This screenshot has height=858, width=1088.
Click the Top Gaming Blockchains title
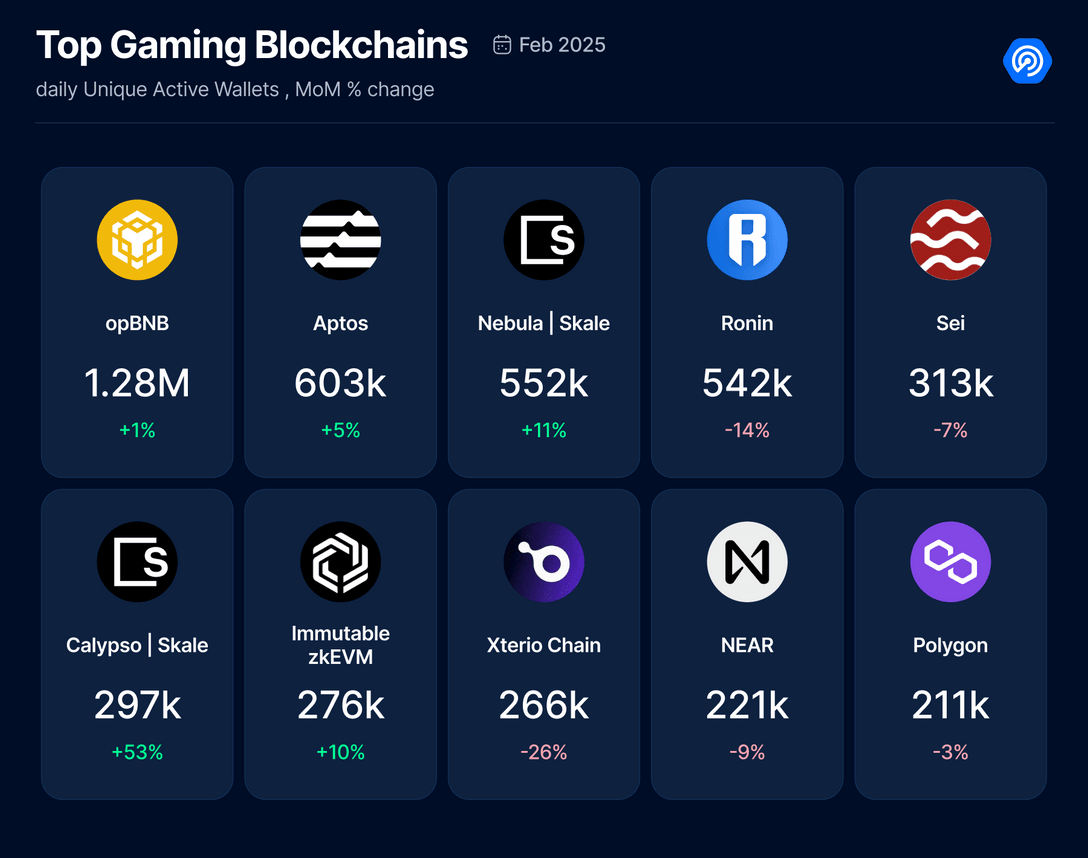tap(252, 45)
